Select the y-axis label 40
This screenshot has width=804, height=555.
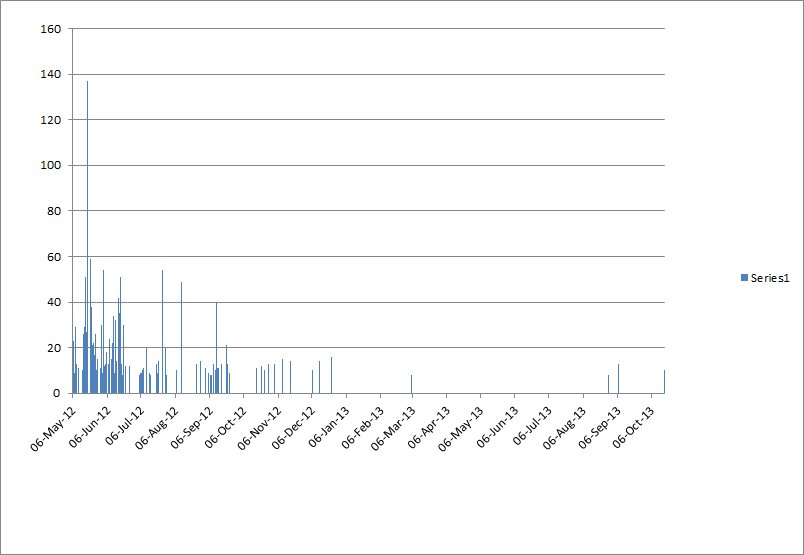tap(54, 302)
